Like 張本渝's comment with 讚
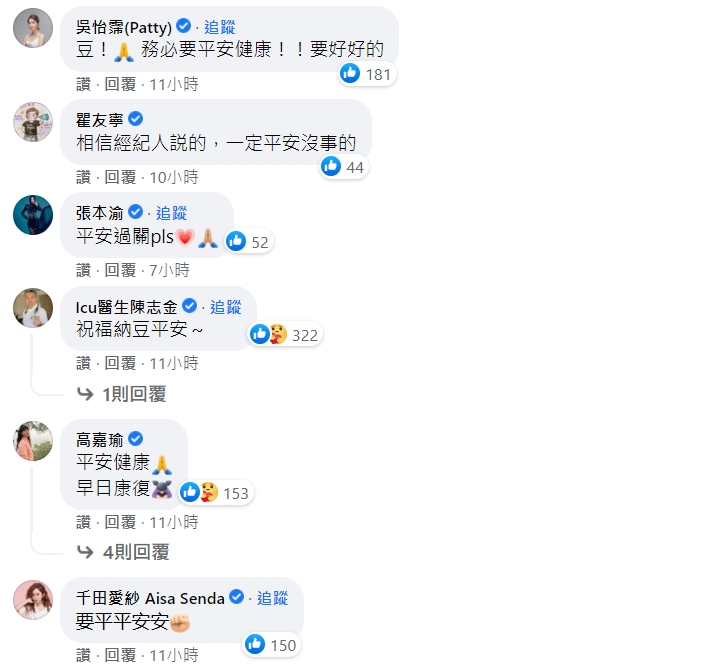705x669 pixels. coord(84,270)
